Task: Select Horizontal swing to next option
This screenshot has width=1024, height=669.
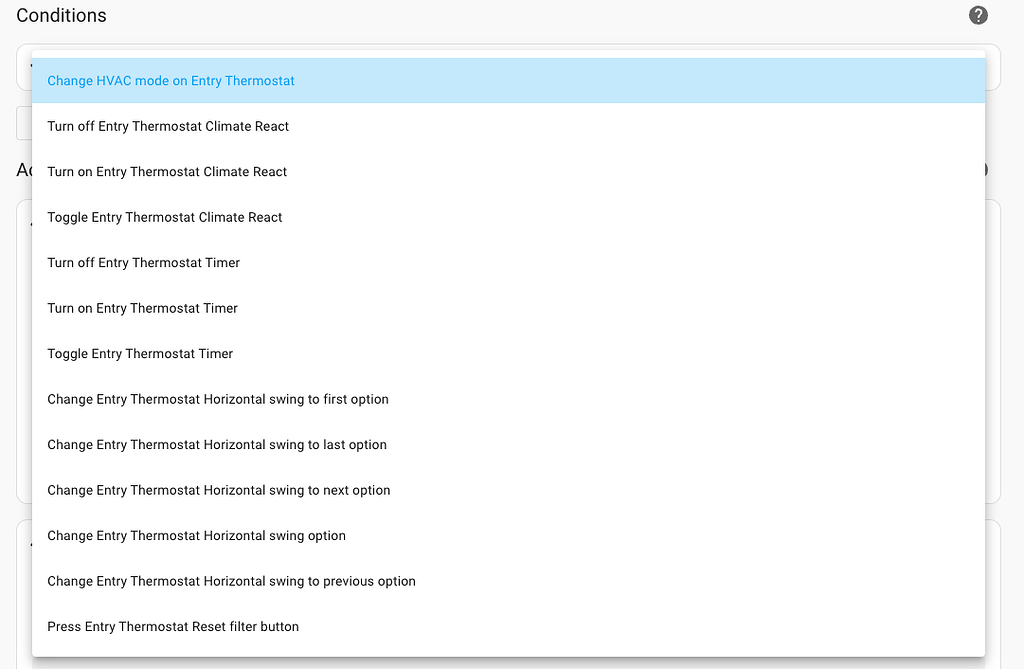Action: click(508, 490)
